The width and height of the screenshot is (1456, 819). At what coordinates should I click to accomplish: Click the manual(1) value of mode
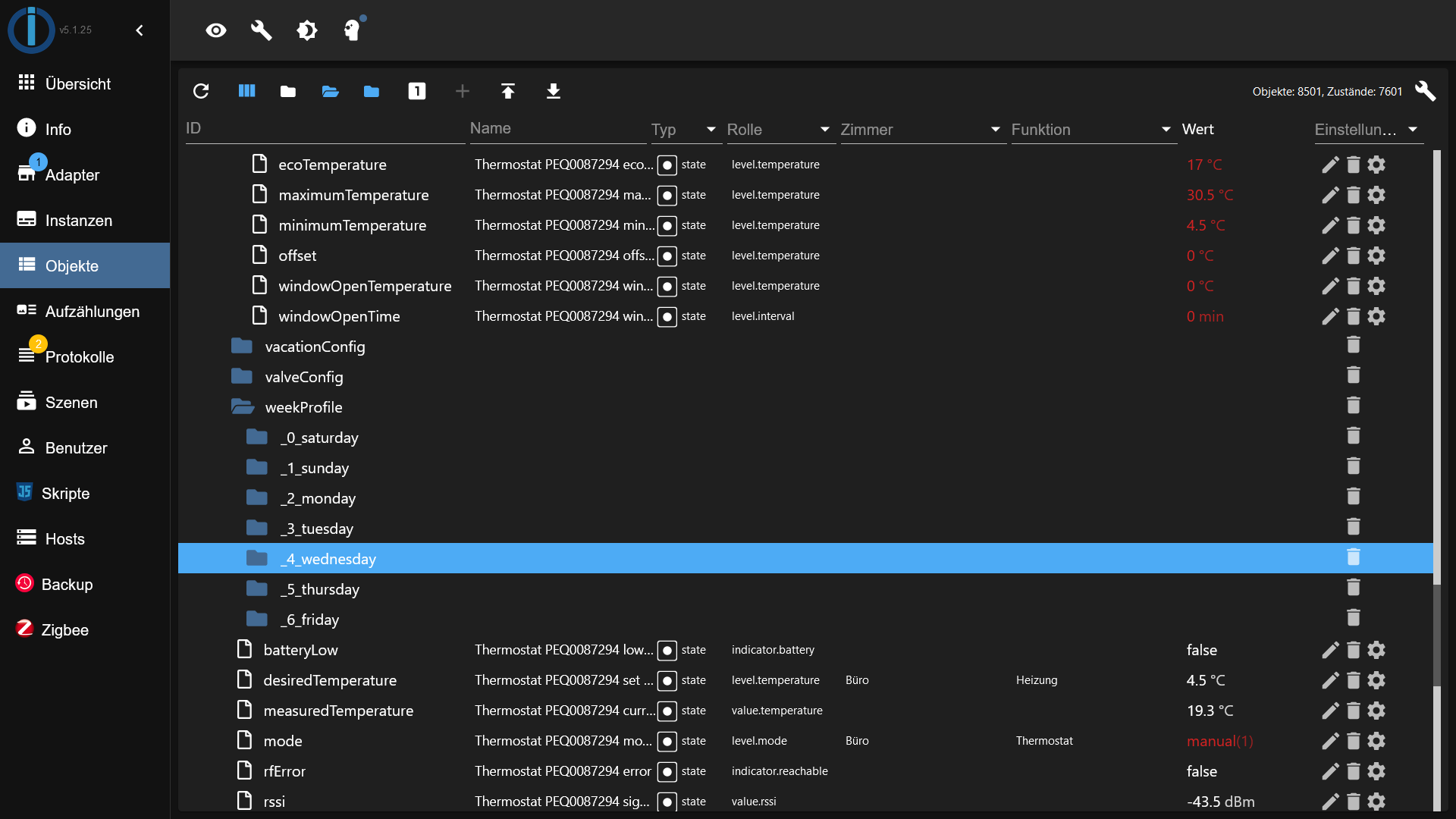point(1219,741)
